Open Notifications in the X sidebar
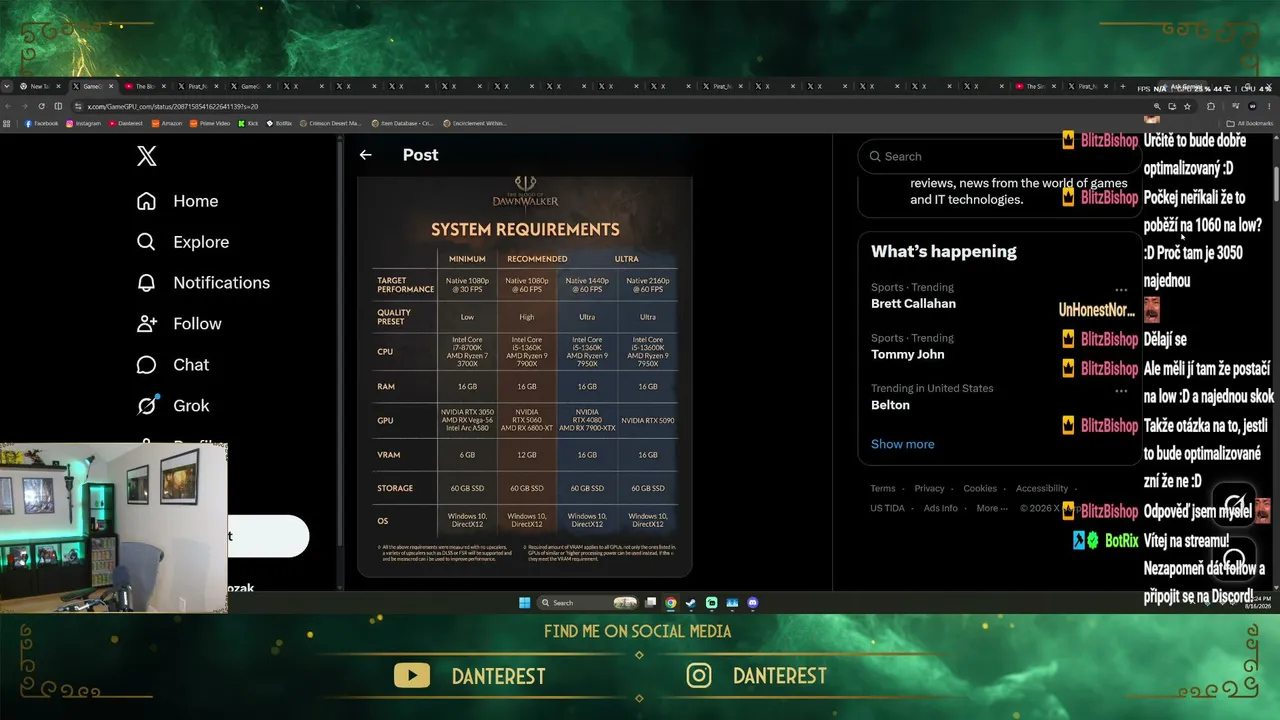The width and height of the screenshot is (1280, 720). (203, 283)
